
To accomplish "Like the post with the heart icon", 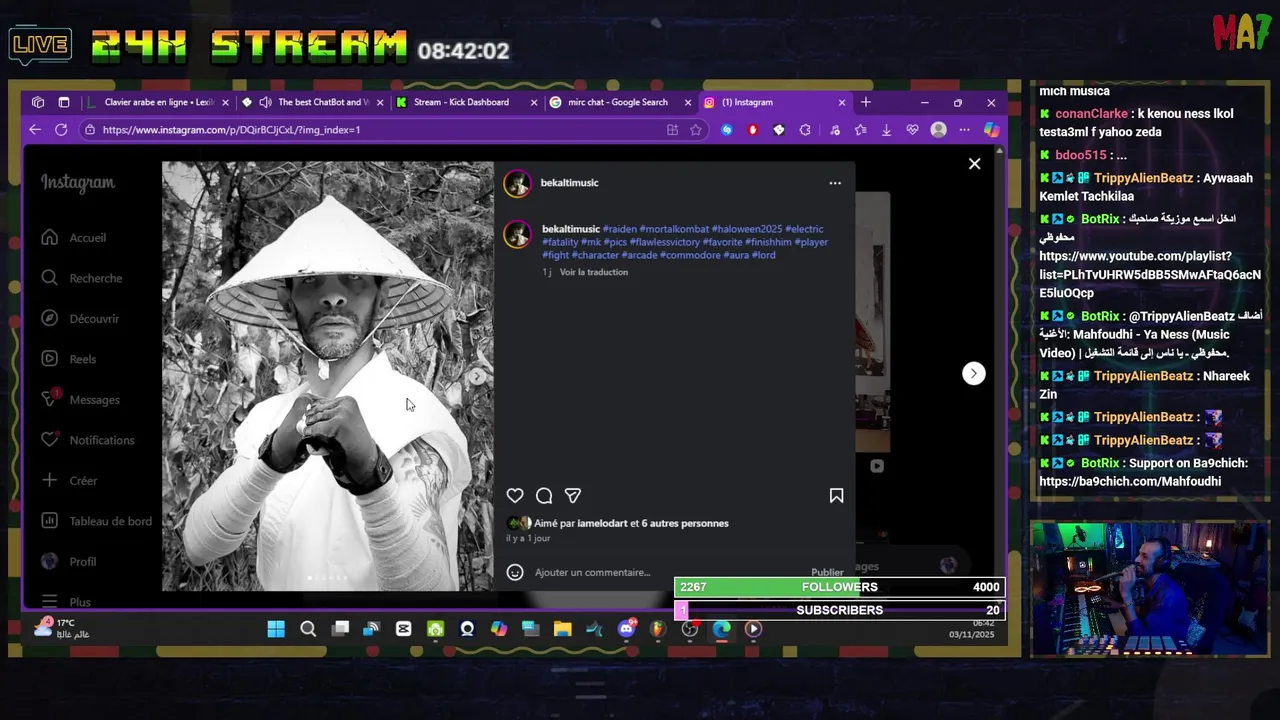I will [515, 495].
